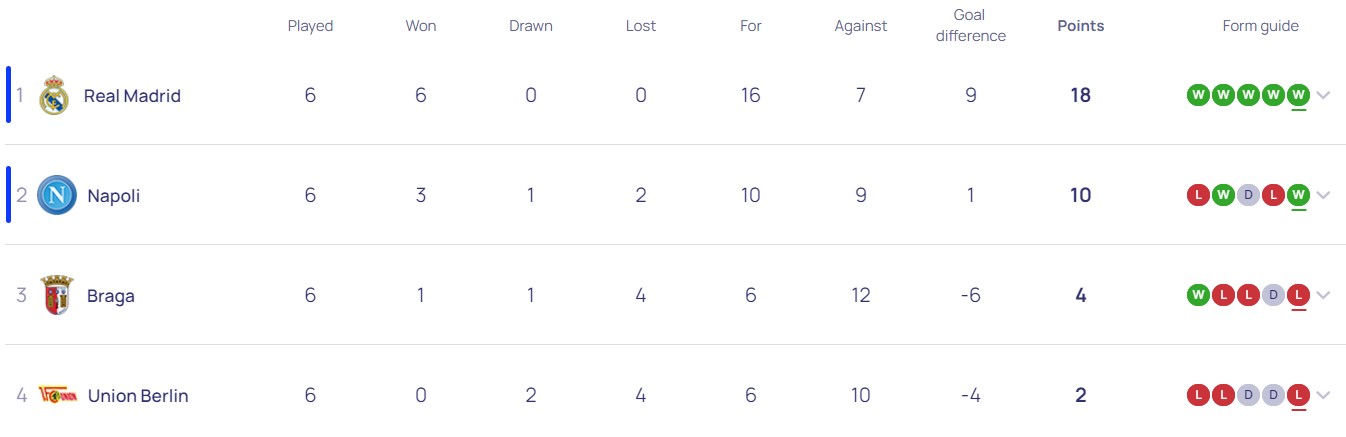Click the Played column header

310,27
